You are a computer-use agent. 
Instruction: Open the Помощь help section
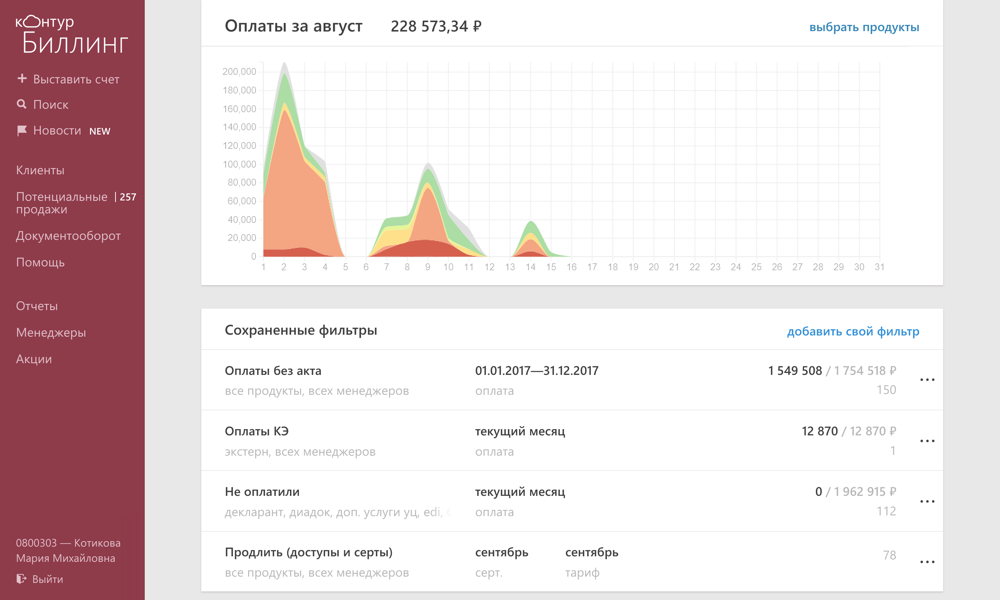tap(40, 262)
